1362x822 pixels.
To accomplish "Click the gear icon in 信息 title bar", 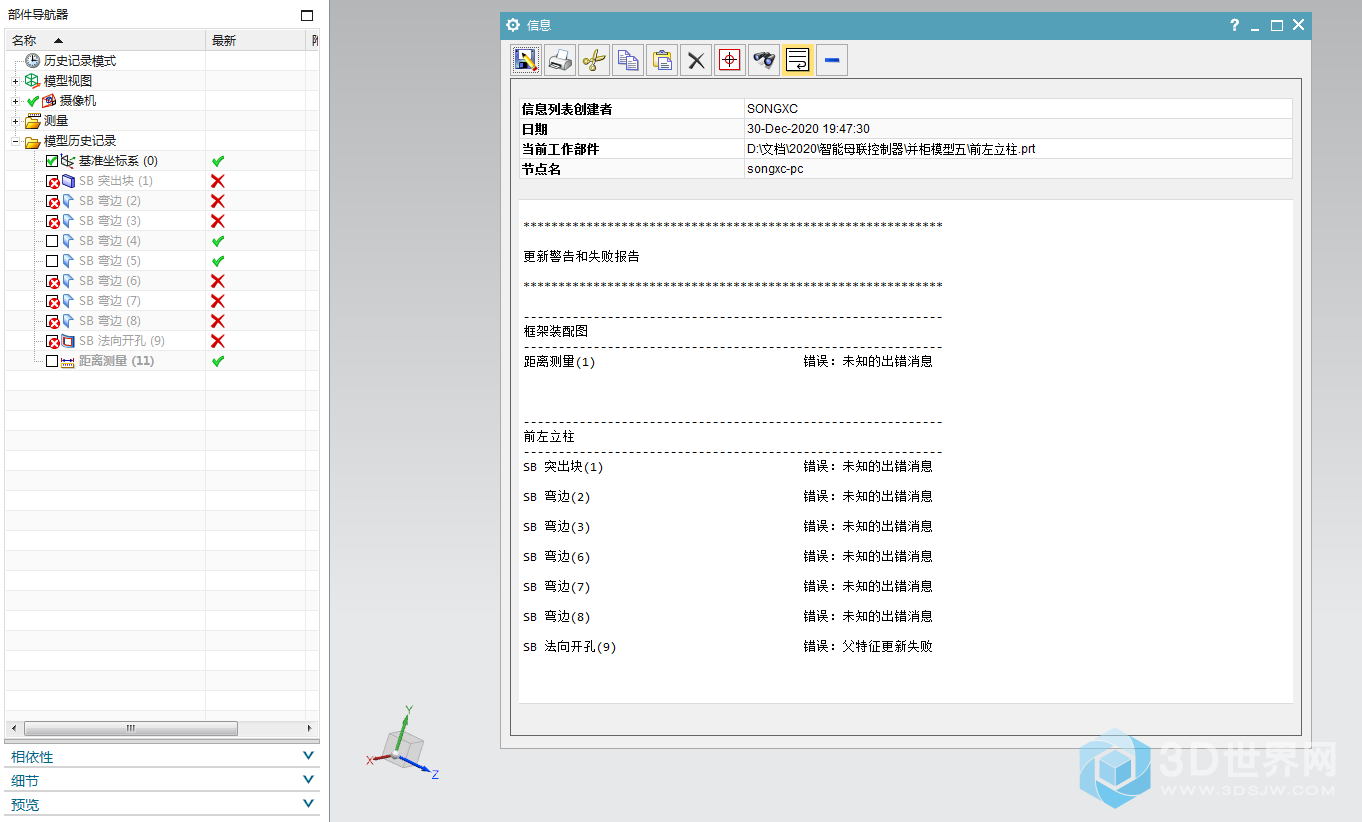I will pos(513,25).
